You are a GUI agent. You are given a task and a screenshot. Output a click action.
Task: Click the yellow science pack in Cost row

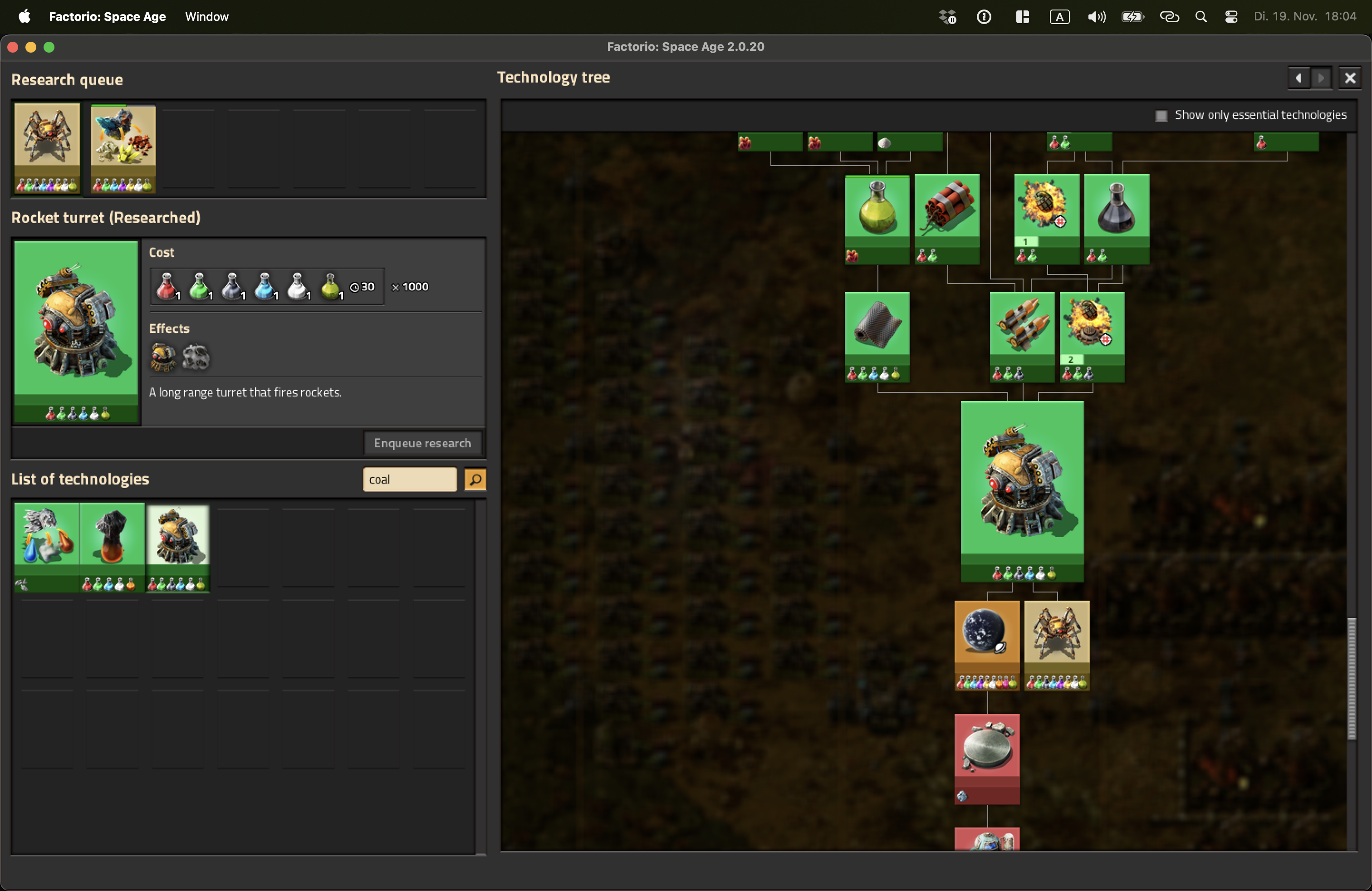pyautogui.click(x=331, y=286)
